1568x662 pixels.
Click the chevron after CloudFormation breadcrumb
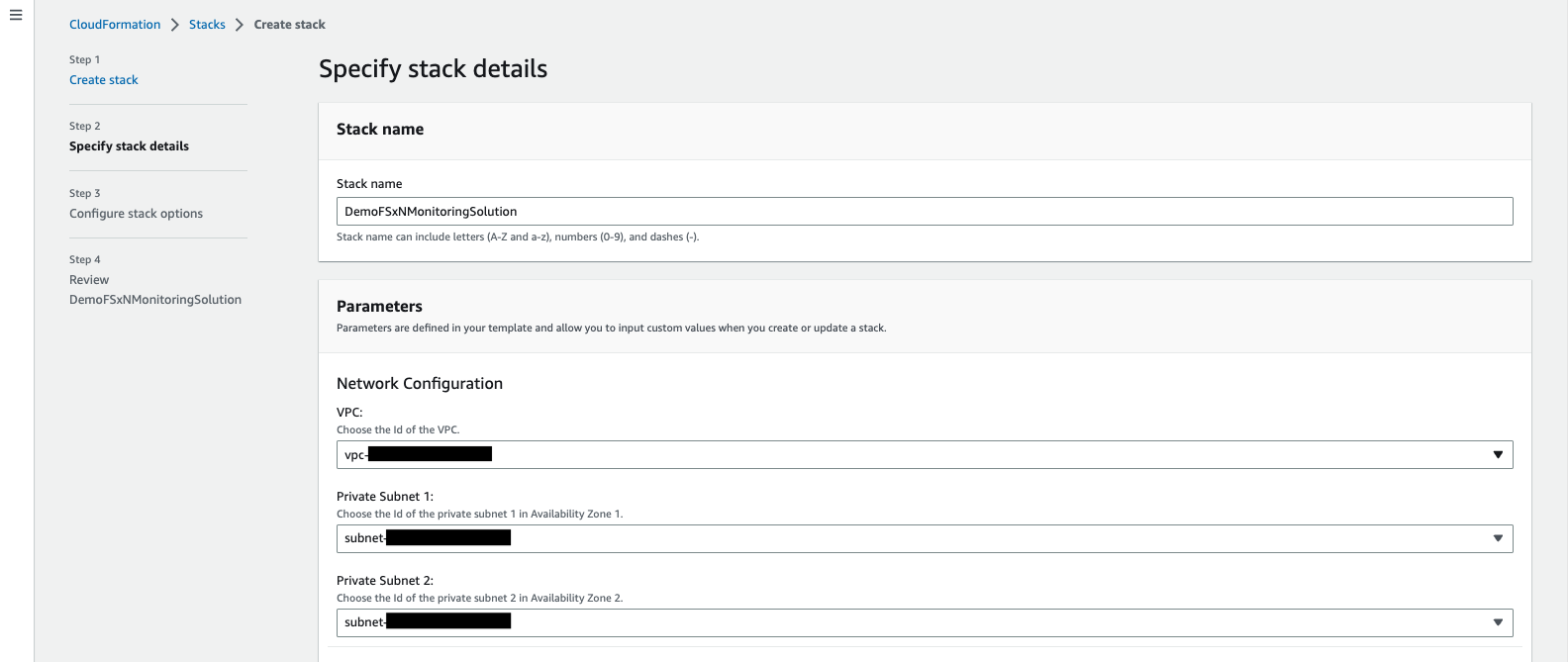(x=175, y=25)
